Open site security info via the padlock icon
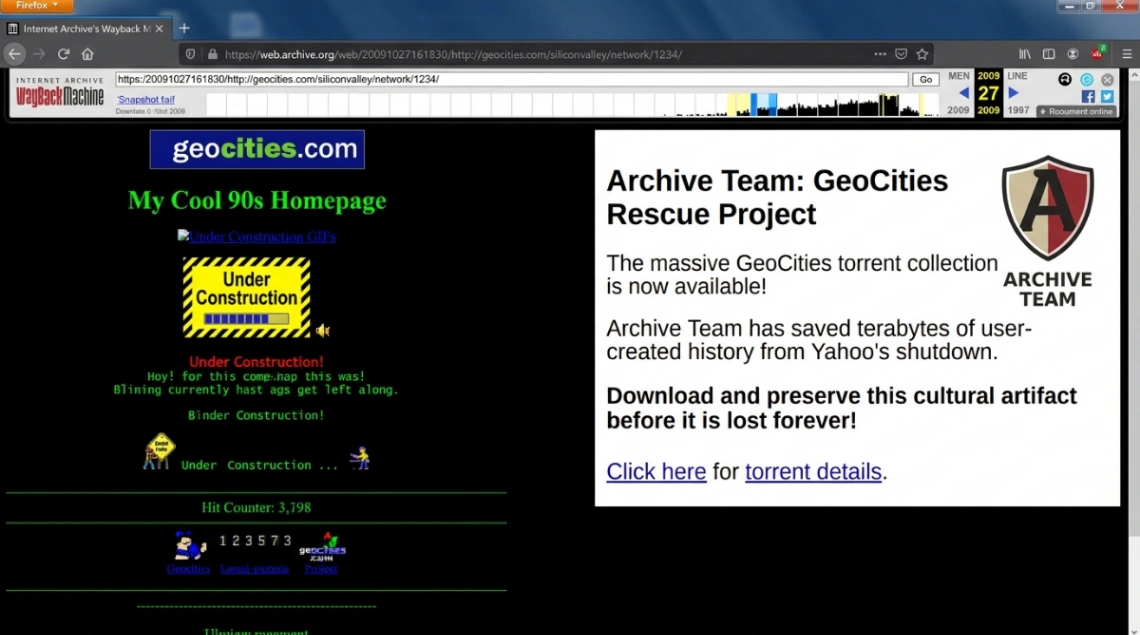The width and height of the screenshot is (1140, 635). [x=214, y=53]
